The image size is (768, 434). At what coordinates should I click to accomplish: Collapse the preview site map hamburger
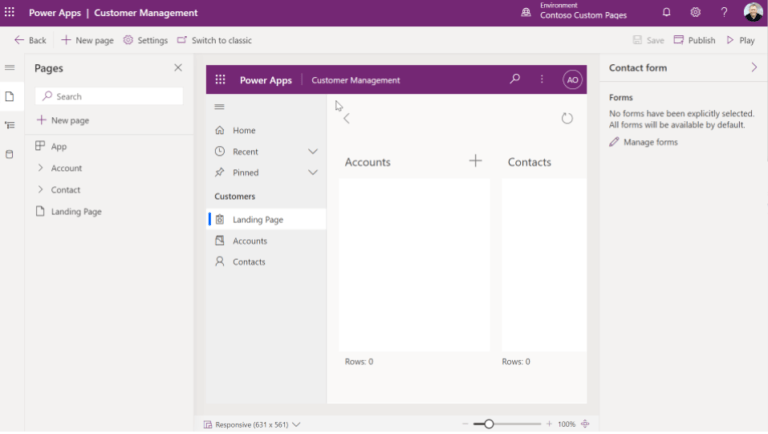coord(219,106)
